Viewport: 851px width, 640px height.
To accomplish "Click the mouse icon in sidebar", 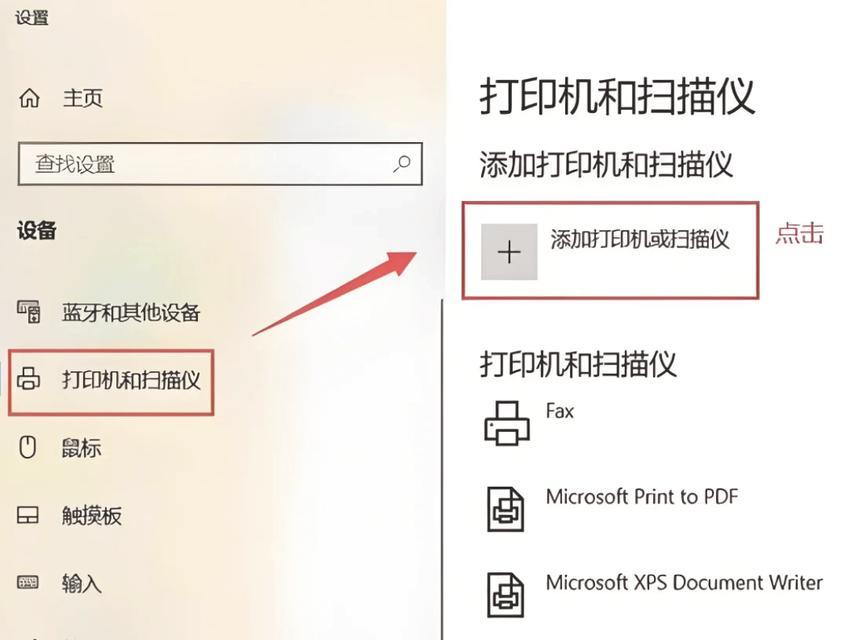I will (x=28, y=447).
